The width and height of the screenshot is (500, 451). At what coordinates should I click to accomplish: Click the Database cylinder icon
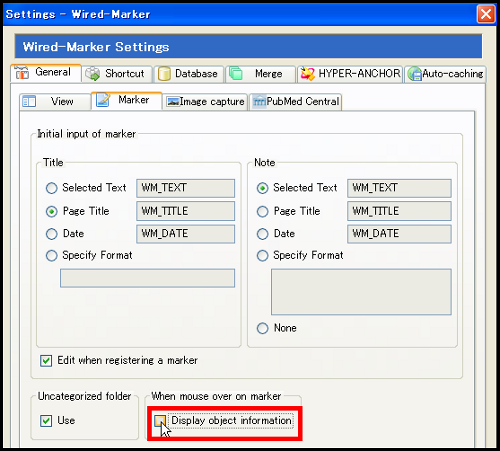164,74
